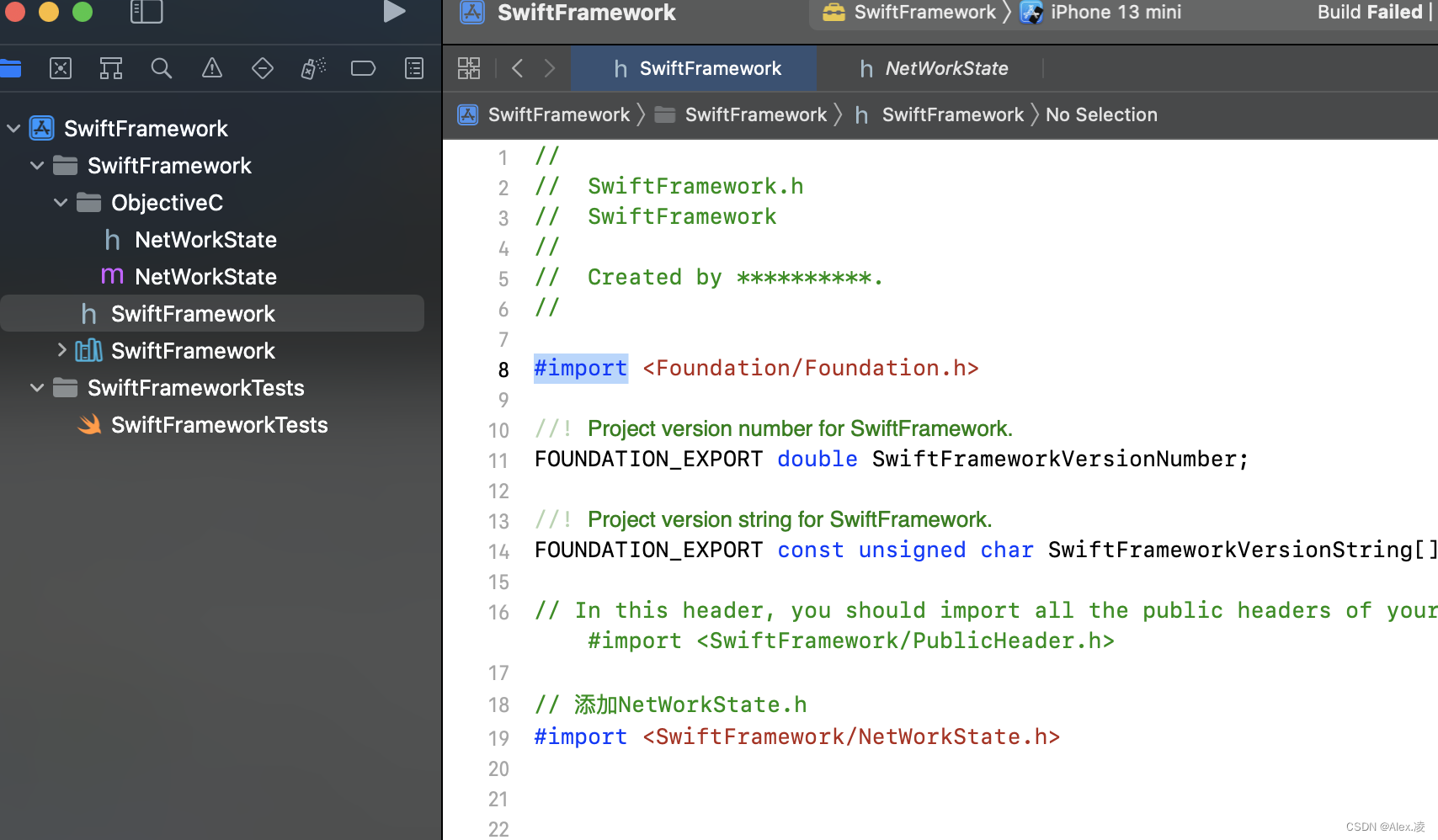Run the project with play button
Image resolution: width=1438 pixels, height=840 pixels.
click(394, 11)
